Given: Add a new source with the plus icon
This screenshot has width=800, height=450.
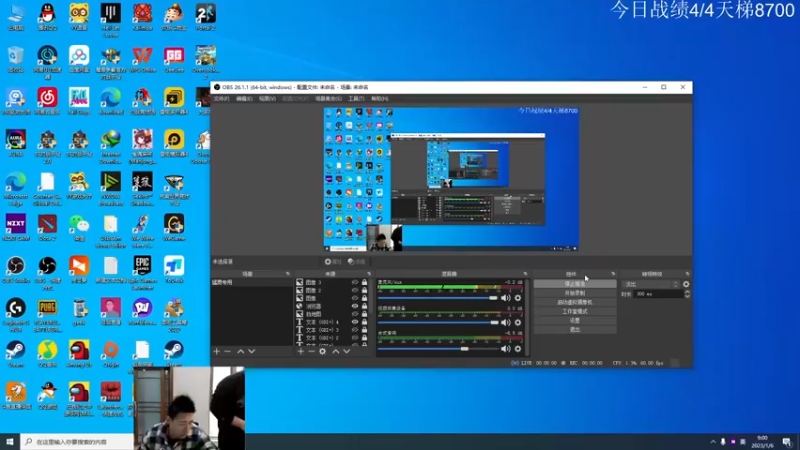Looking at the screenshot, I should (x=301, y=351).
